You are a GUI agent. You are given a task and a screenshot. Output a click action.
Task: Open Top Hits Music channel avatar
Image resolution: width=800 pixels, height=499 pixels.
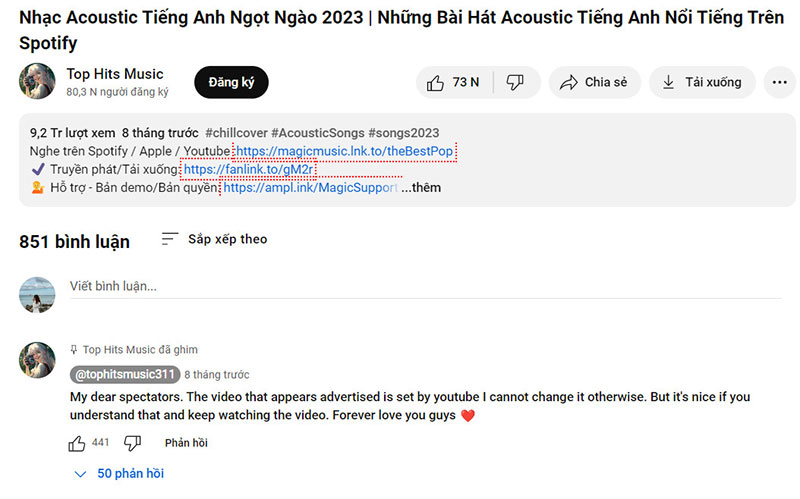pos(37,82)
